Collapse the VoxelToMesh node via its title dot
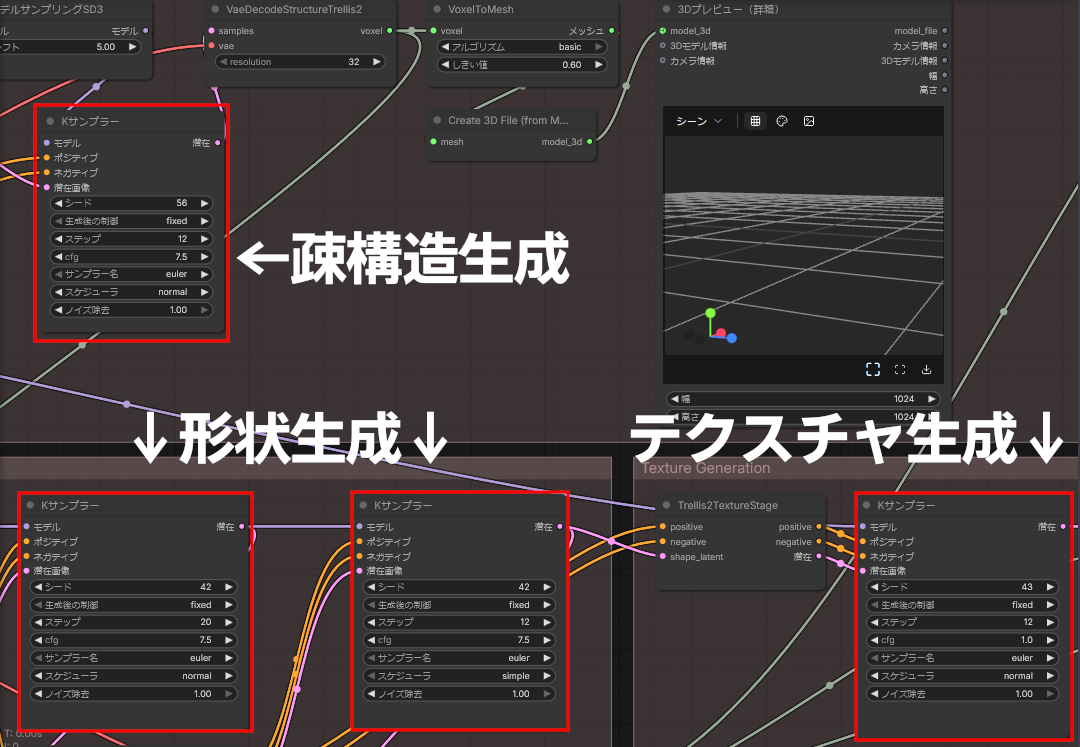 click(x=437, y=10)
